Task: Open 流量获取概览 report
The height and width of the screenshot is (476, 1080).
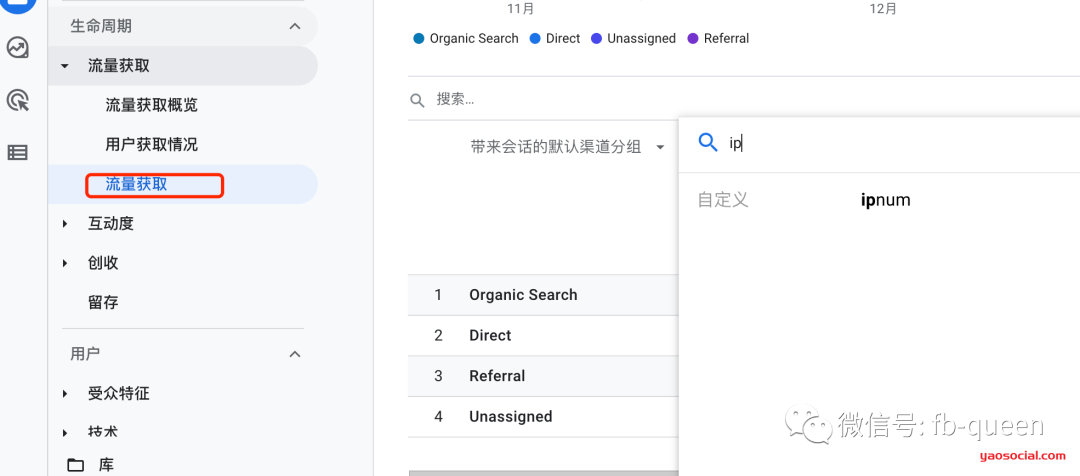Action: (152, 105)
